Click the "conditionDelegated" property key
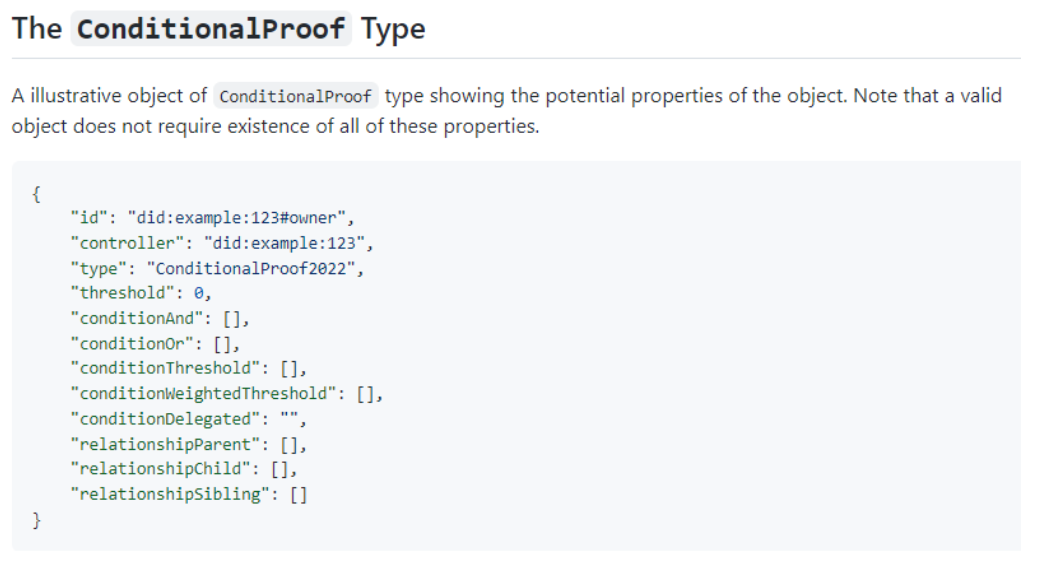The height and width of the screenshot is (563, 1038). coord(165,419)
